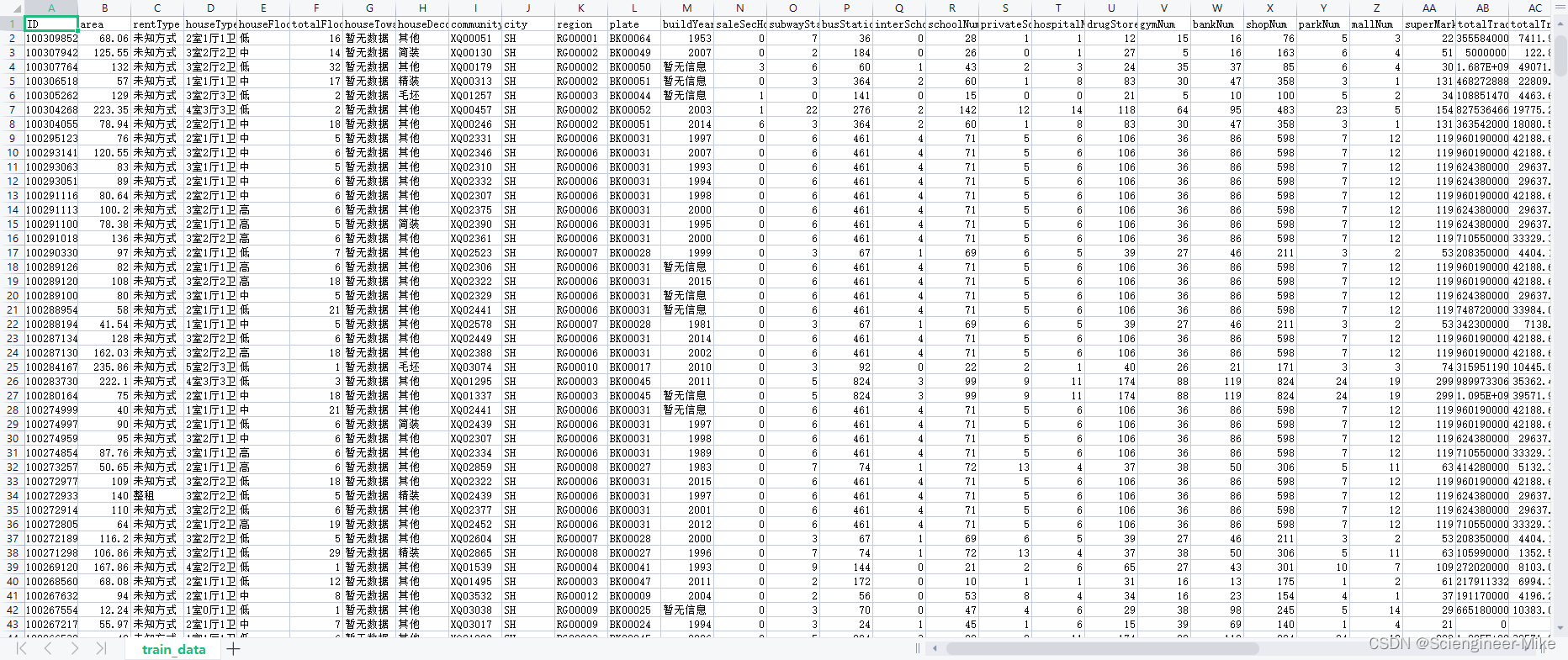This screenshot has height=660, width=1568.
Task: Select cell showing 1.095E+09
Action: pos(1482,395)
